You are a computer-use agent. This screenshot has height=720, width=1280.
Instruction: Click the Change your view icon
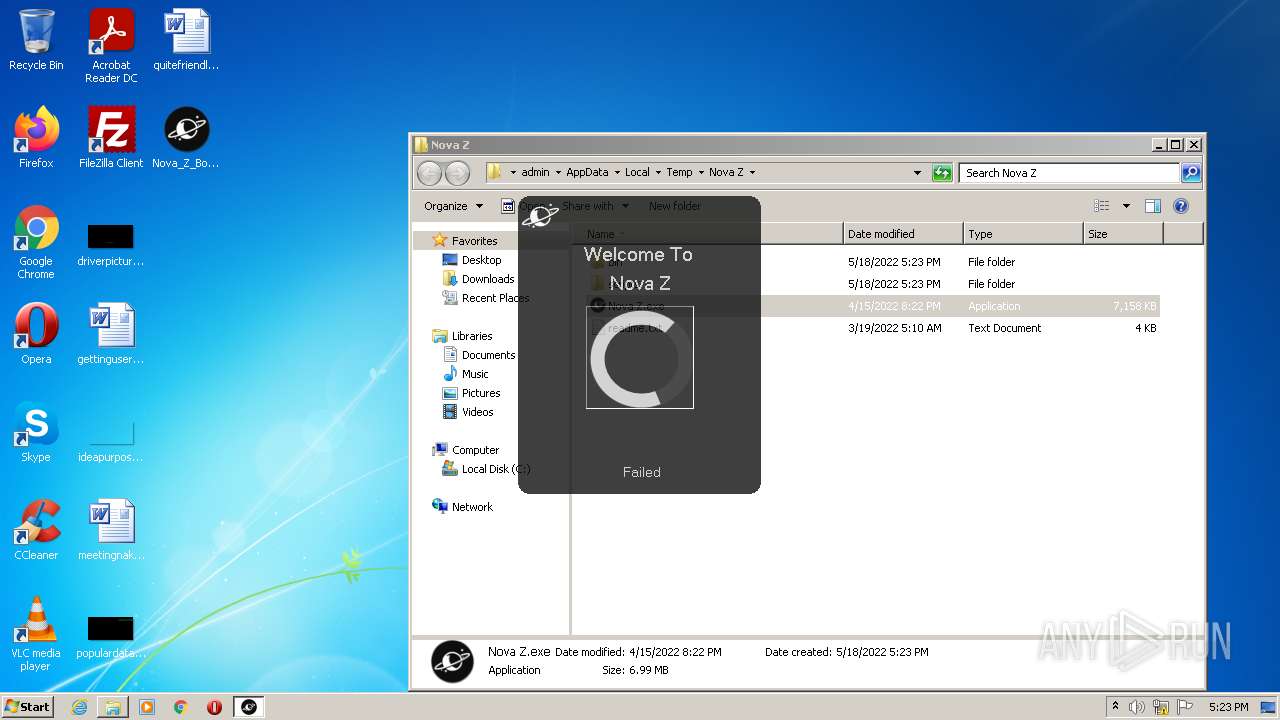click(x=1101, y=206)
